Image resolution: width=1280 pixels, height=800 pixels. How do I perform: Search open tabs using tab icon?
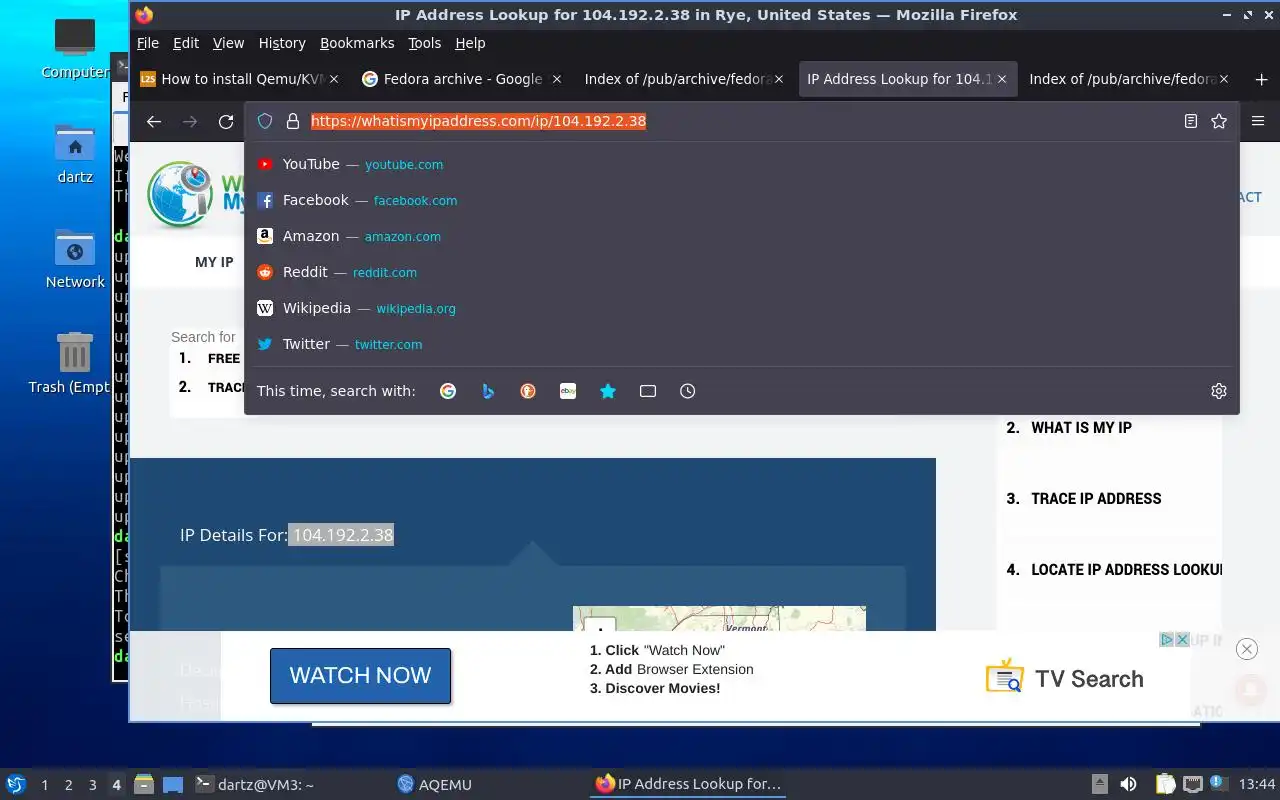coord(648,391)
